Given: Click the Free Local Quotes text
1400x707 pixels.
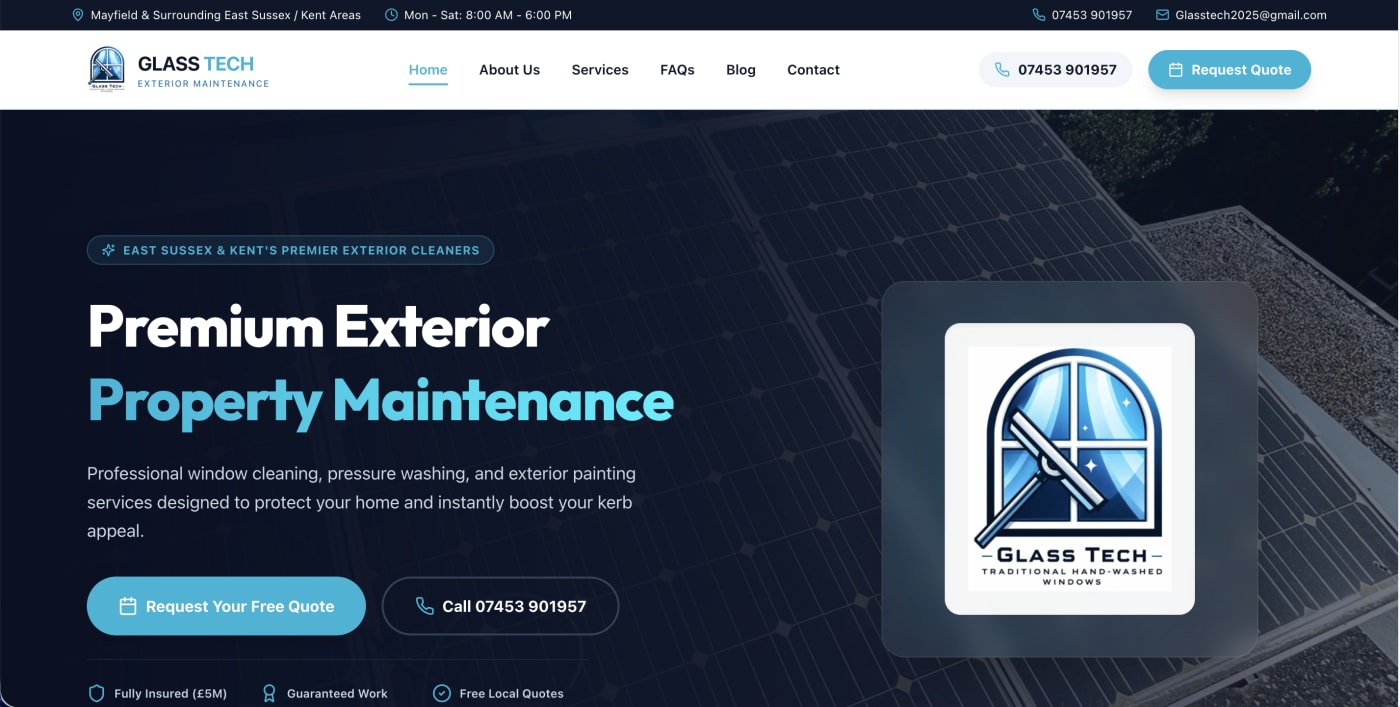Looking at the screenshot, I should point(512,693).
